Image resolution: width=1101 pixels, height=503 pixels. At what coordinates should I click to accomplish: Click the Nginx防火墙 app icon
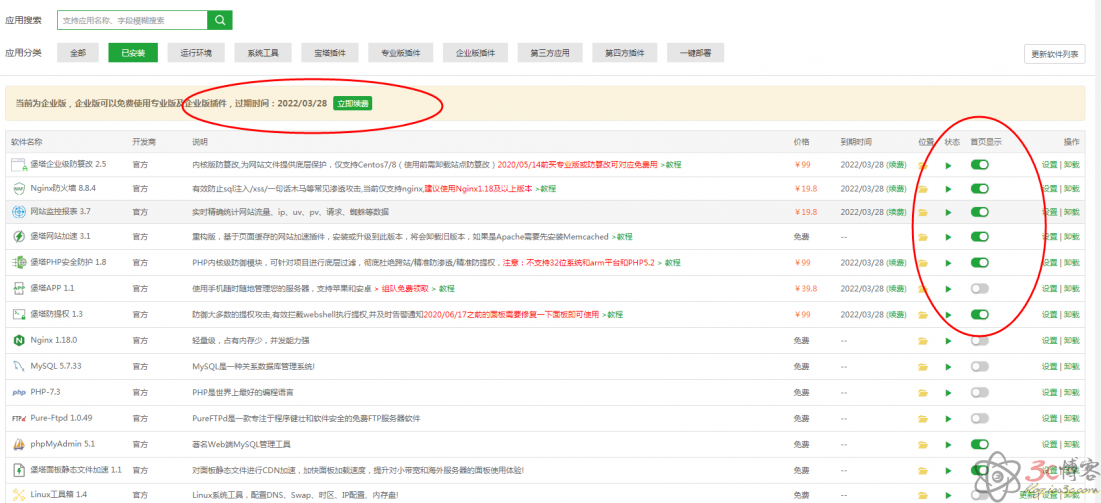click(18, 189)
